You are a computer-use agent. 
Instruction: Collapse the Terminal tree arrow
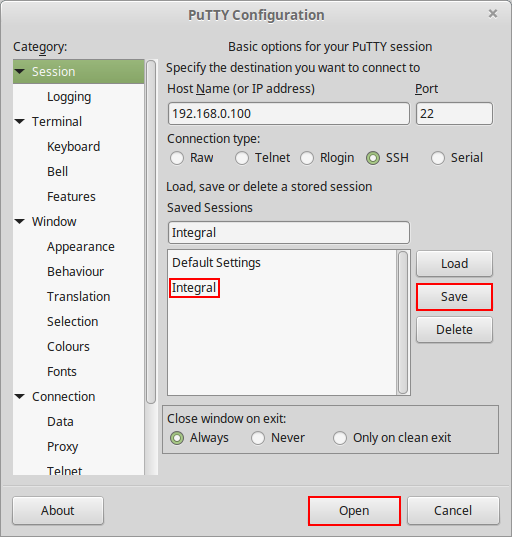[x=20, y=122]
